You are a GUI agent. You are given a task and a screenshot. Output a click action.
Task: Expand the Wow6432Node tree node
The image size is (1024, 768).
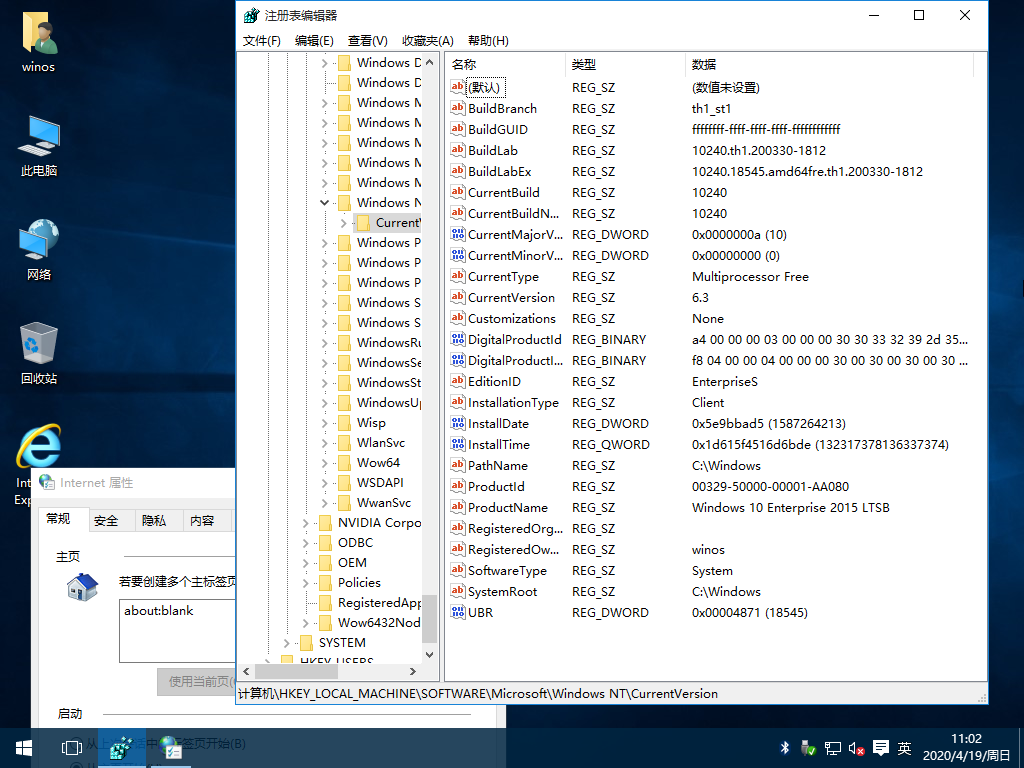coord(306,622)
